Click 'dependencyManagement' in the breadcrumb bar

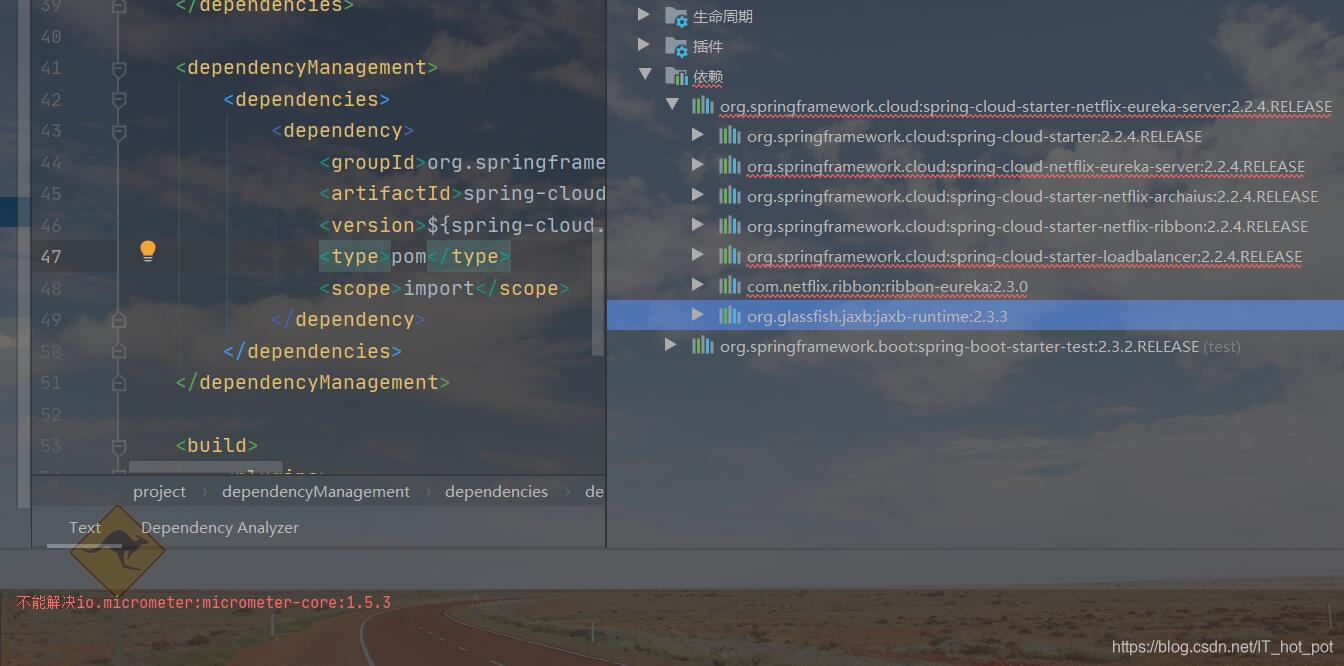316,491
